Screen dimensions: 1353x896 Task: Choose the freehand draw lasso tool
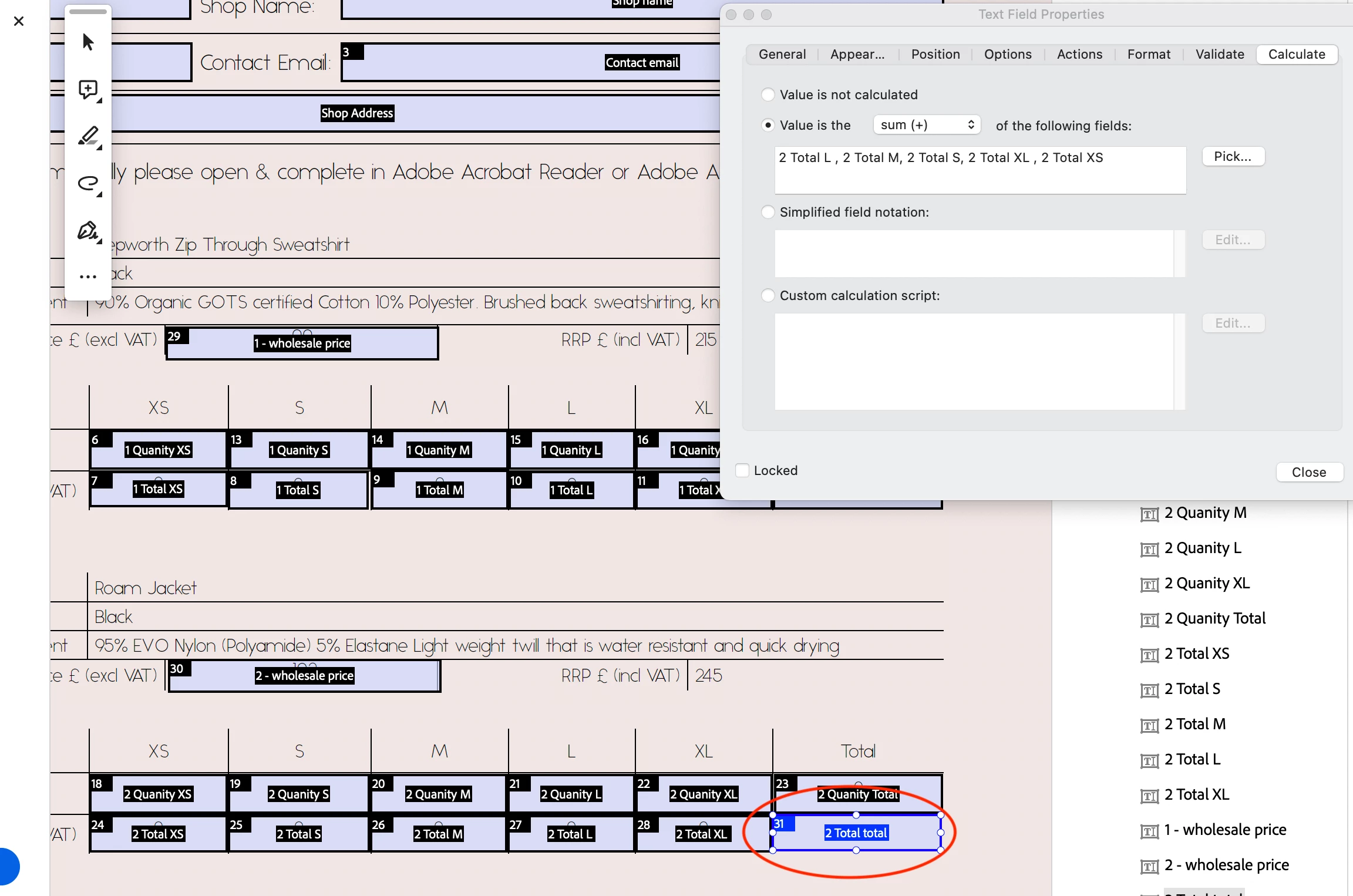point(88,183)
